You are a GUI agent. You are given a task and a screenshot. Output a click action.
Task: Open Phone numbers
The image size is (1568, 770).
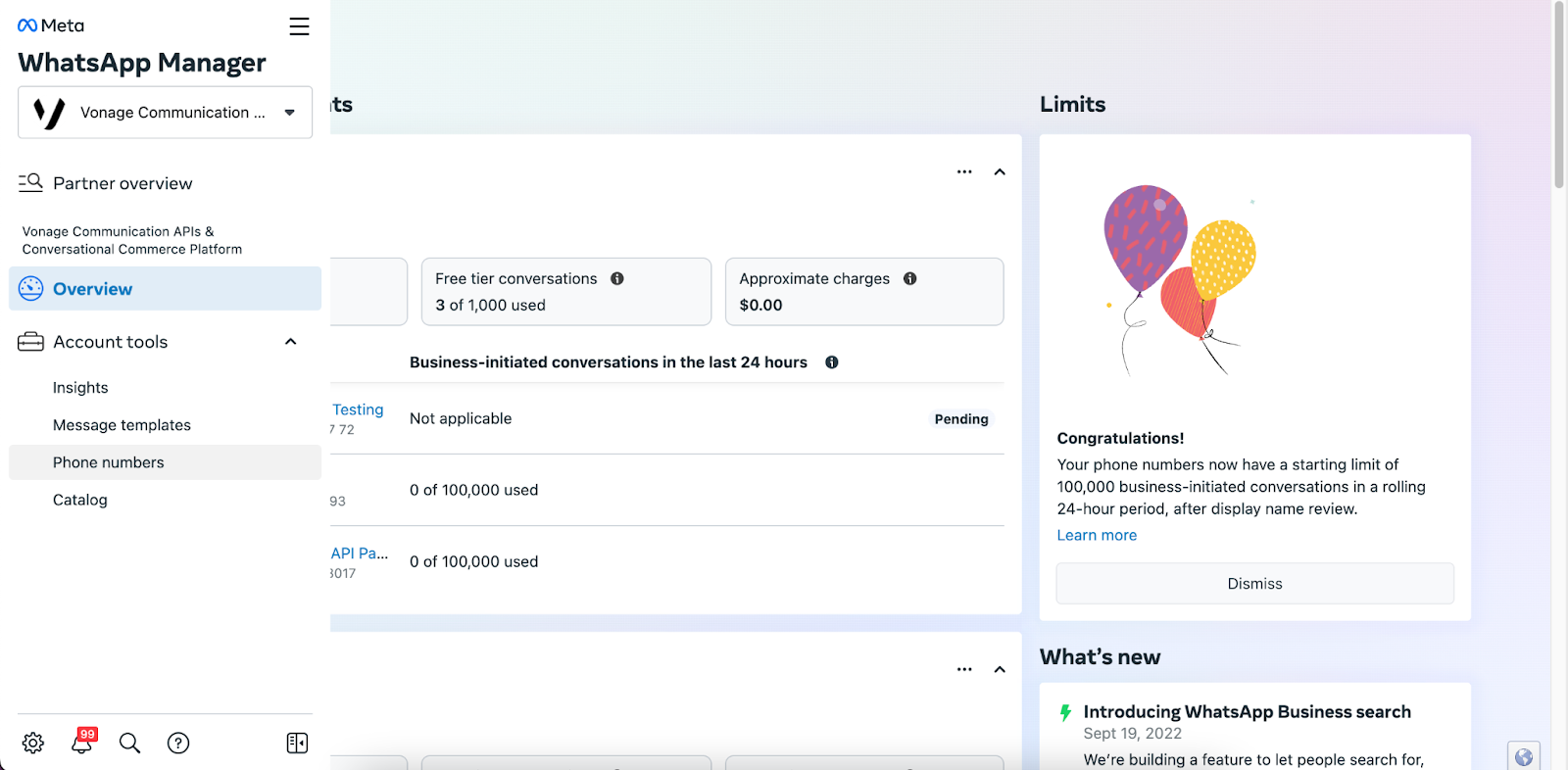point(165,462)
